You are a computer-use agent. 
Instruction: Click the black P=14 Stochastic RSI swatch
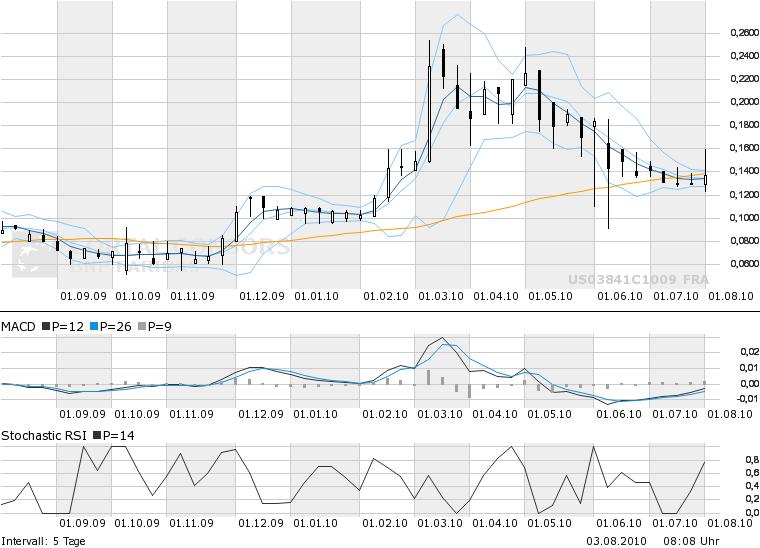click(x=96, y=435)
